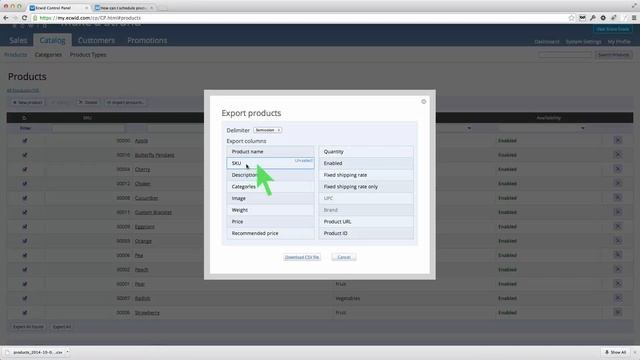640x360 pixels.
Task: Open the Dashboard link
Action: (547, 42)
